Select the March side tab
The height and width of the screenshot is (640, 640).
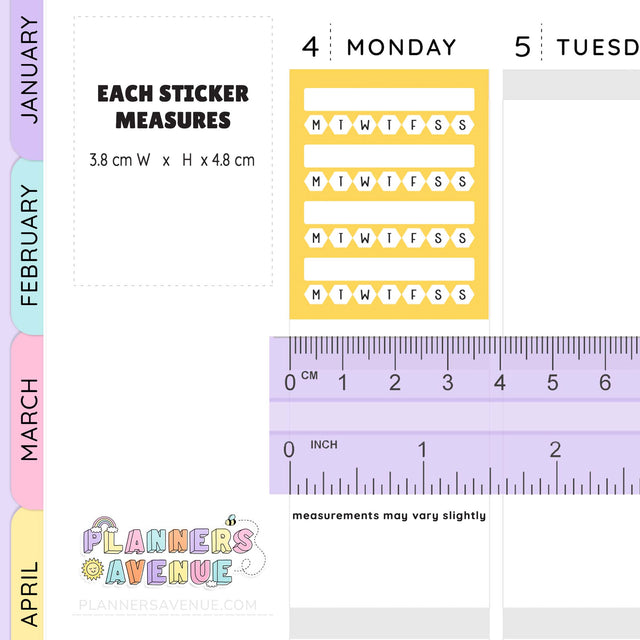(28, 418)
